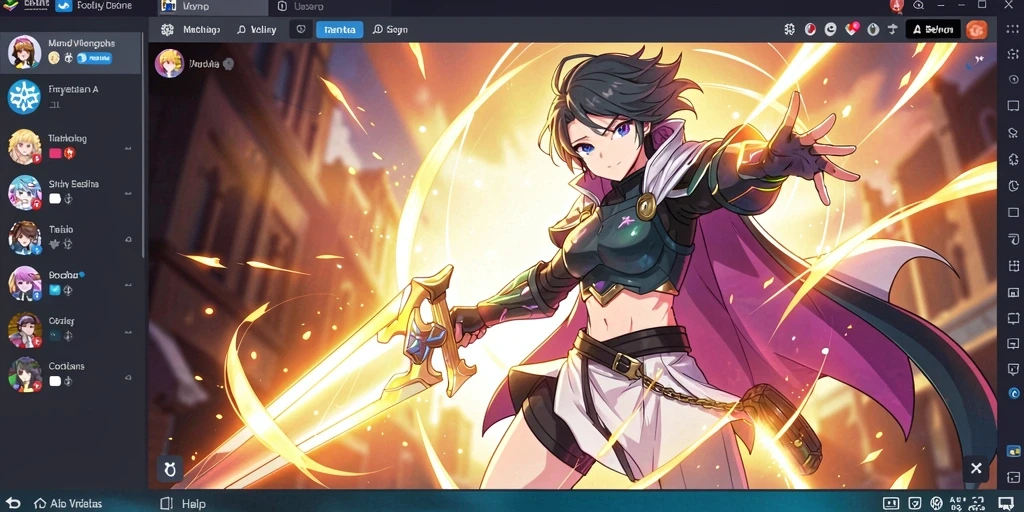Click the blue pill badge under first contact
This screenshot has height=512, width=1024.
click(x=95, y=58)
